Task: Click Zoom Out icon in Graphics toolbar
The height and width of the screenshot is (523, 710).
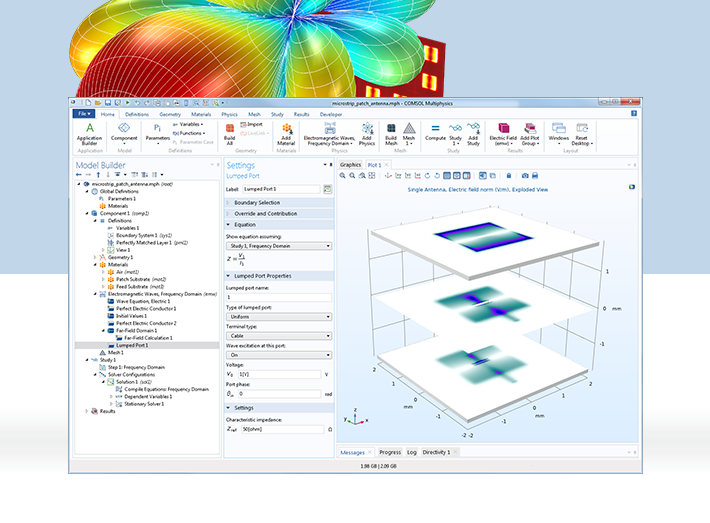Action: click(352, 176)
